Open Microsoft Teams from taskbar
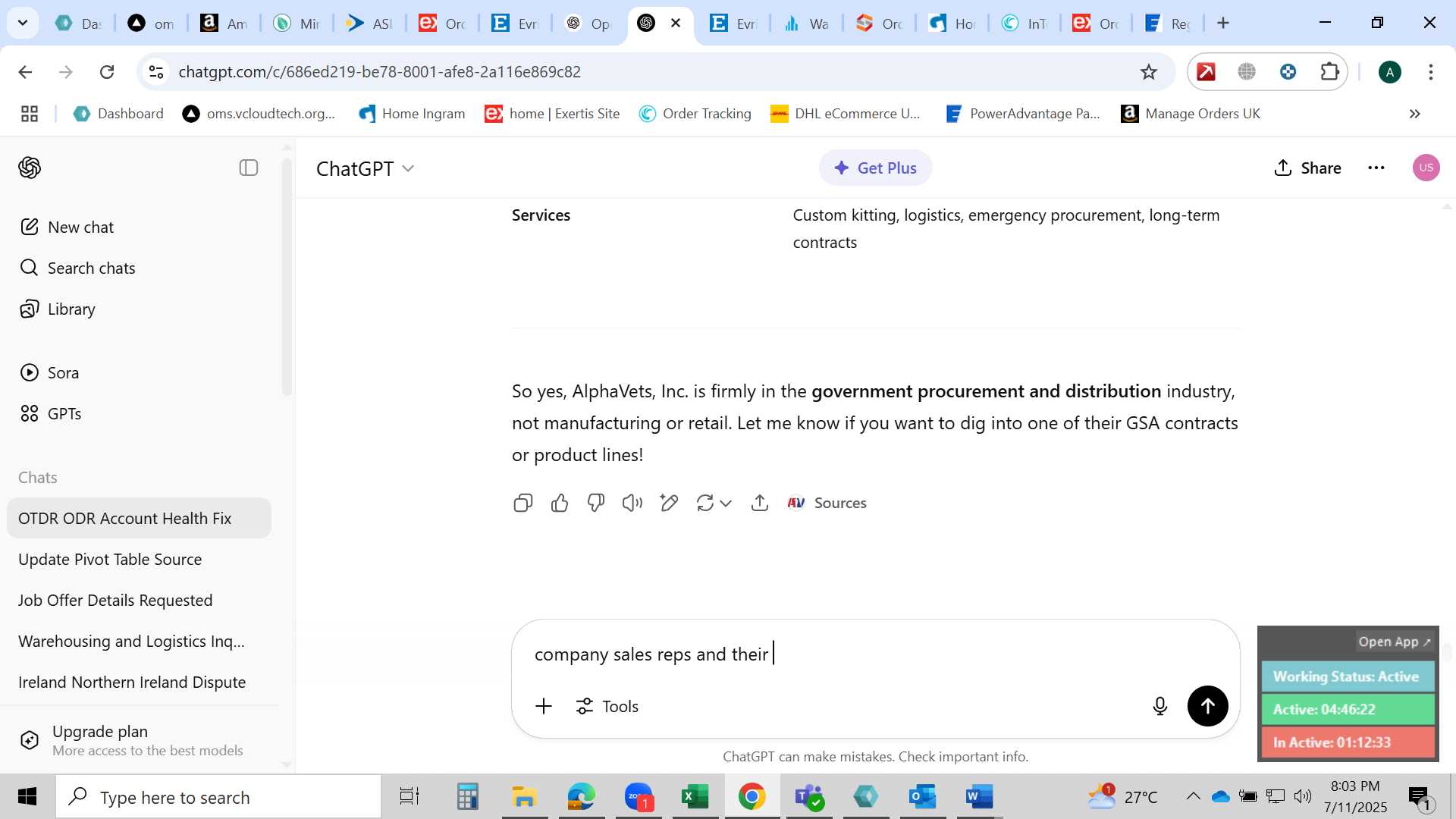 pyautogui.click(x=808, y=797)
